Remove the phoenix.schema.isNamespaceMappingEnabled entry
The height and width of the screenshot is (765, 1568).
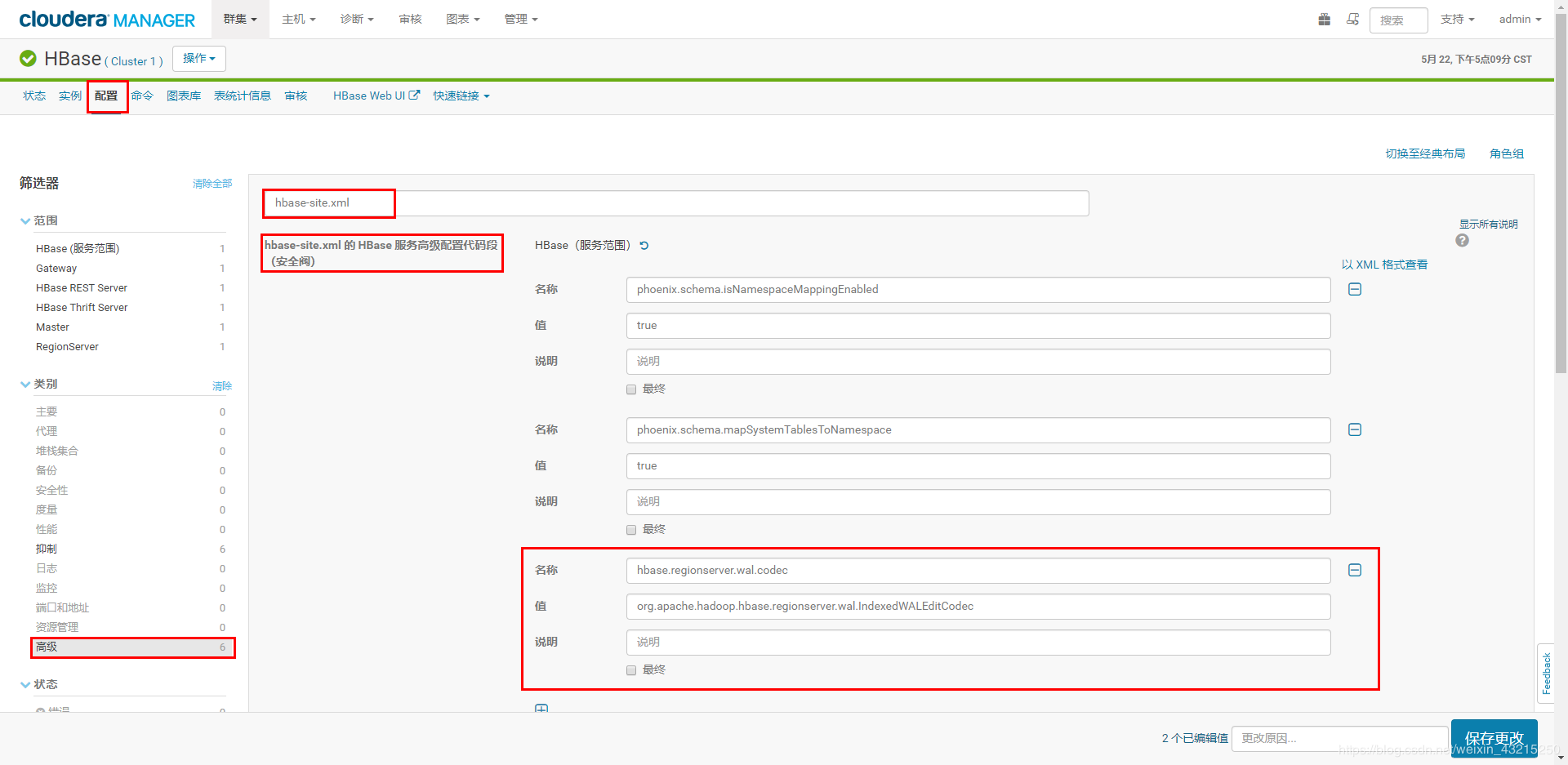click(x=1355, y=289)
